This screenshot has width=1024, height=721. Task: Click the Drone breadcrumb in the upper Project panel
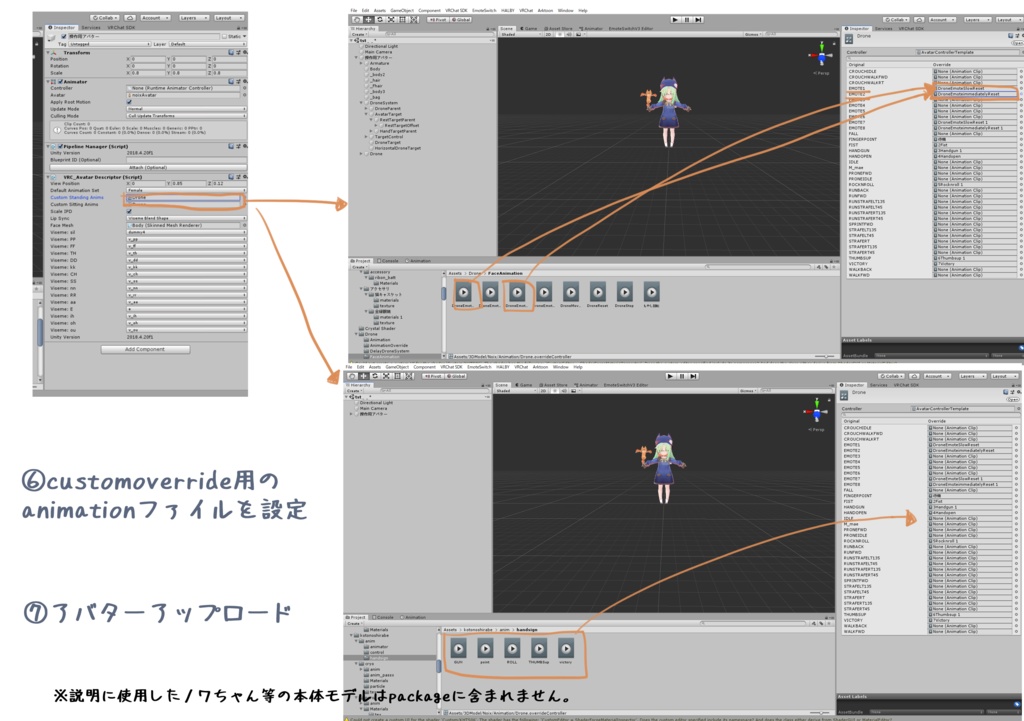[475, 273]
